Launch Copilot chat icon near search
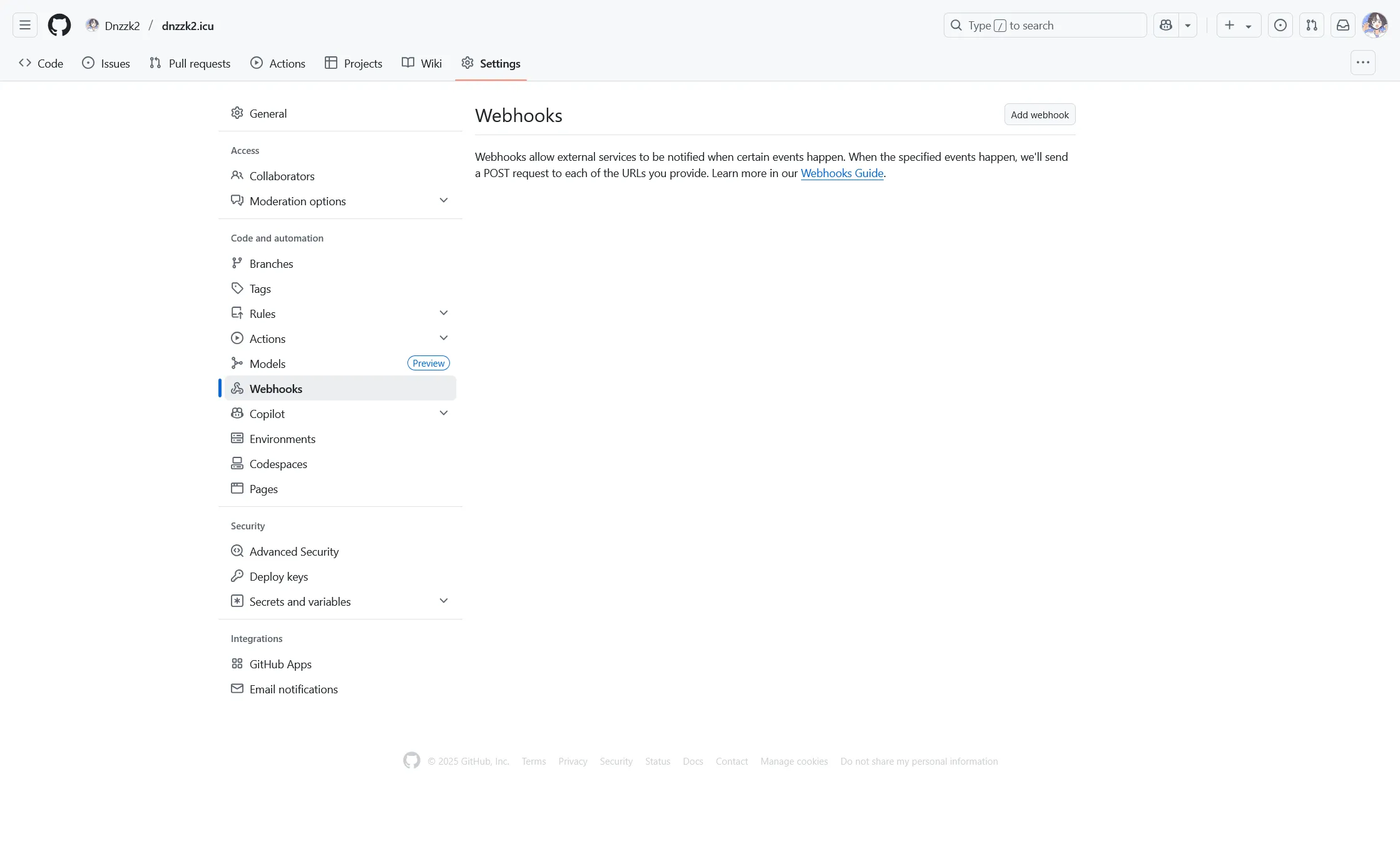The image size is (1400, 851). pos(1165,25)
